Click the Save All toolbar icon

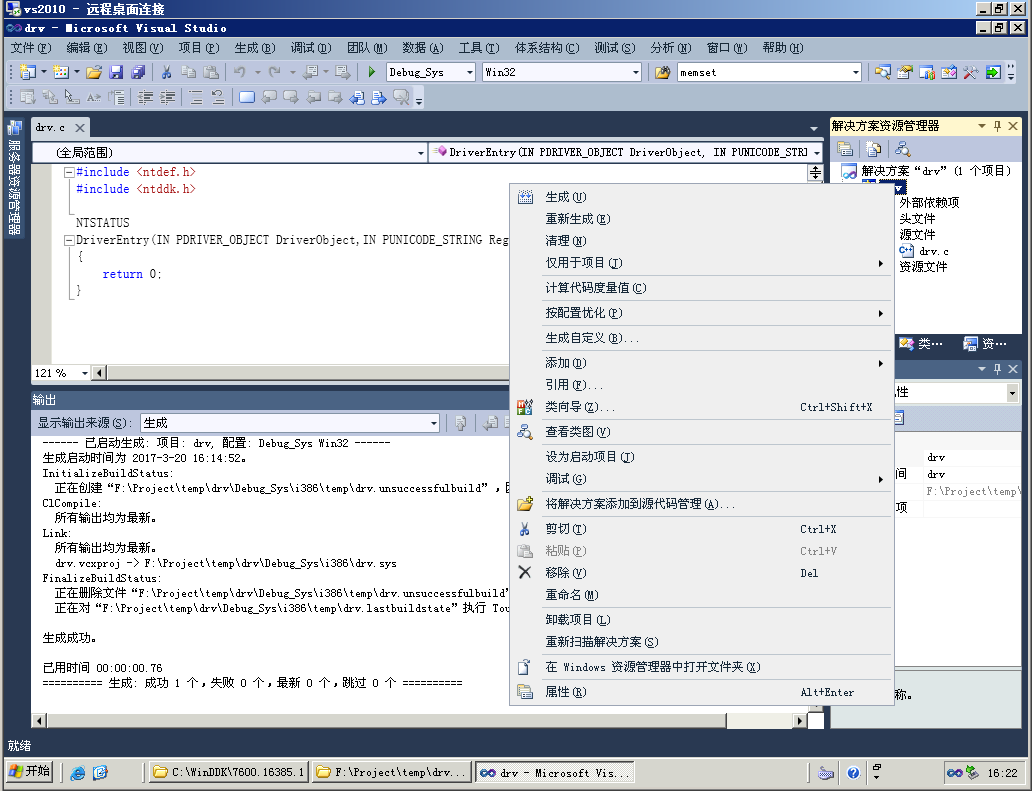[138, 72]
